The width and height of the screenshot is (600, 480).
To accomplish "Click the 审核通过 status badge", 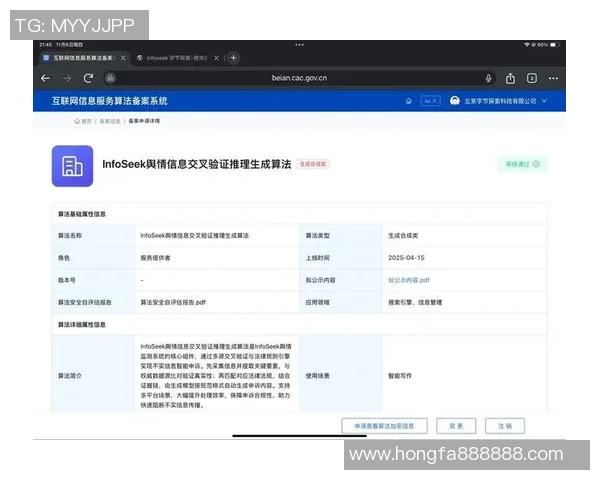I will click(x=522, y=164).
